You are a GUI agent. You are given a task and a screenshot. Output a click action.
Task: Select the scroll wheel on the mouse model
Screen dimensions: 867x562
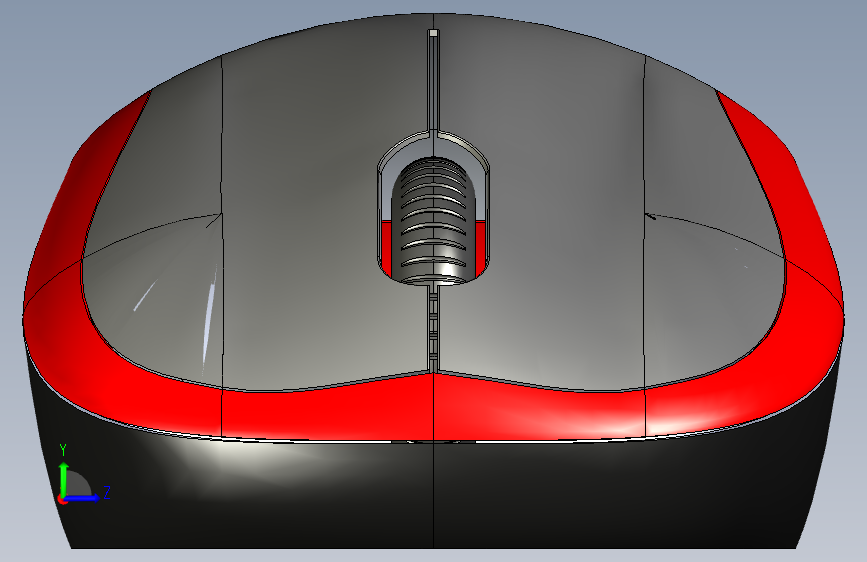(x=433, y=221)
